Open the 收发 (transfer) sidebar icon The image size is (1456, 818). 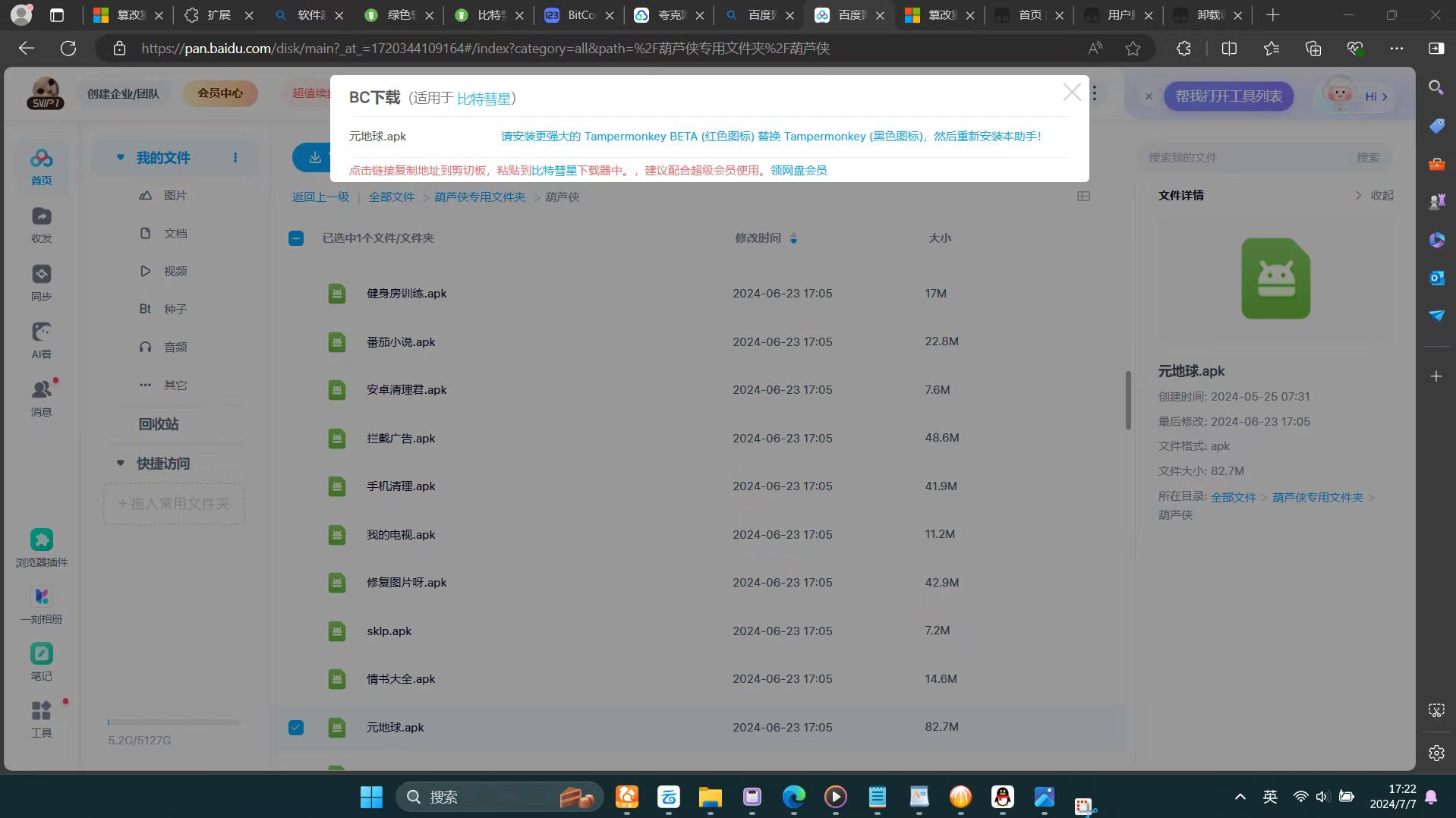tap(41, 225)
